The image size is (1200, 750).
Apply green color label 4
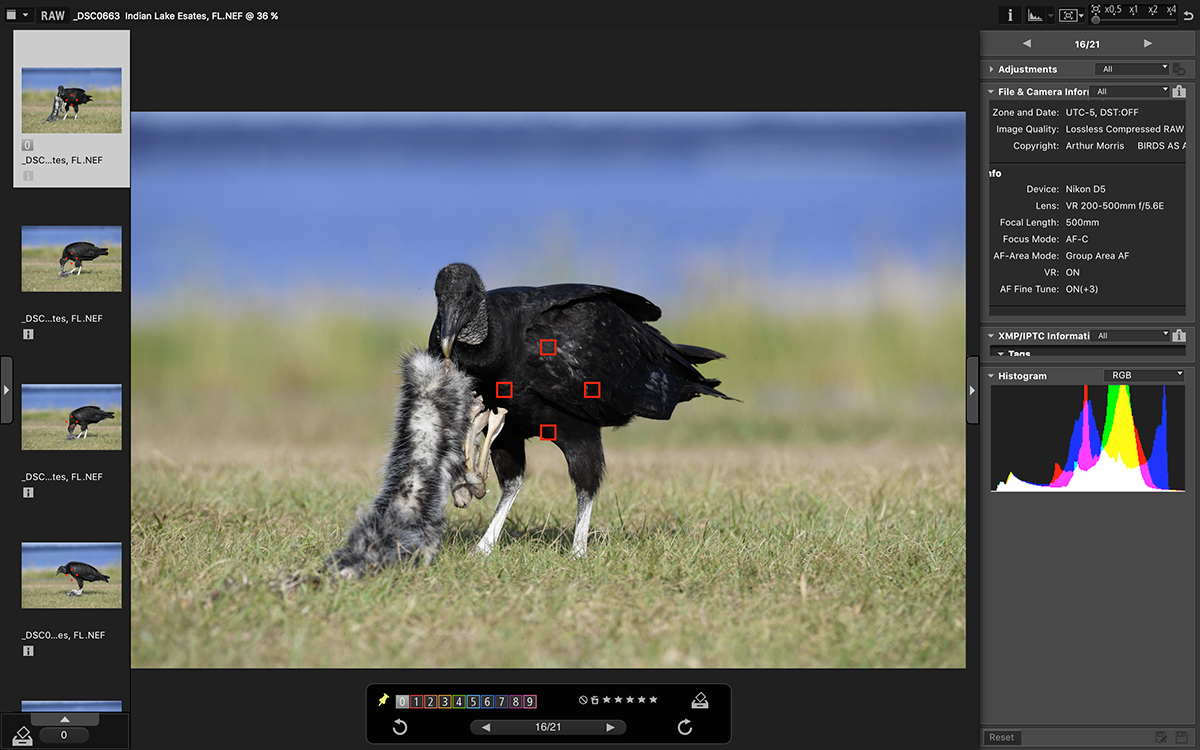coord(459,701)
